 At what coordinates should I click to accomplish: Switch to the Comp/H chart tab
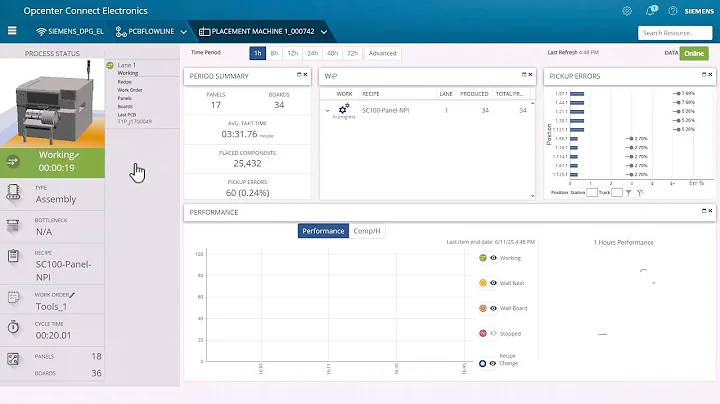click(x=367, y=231)
